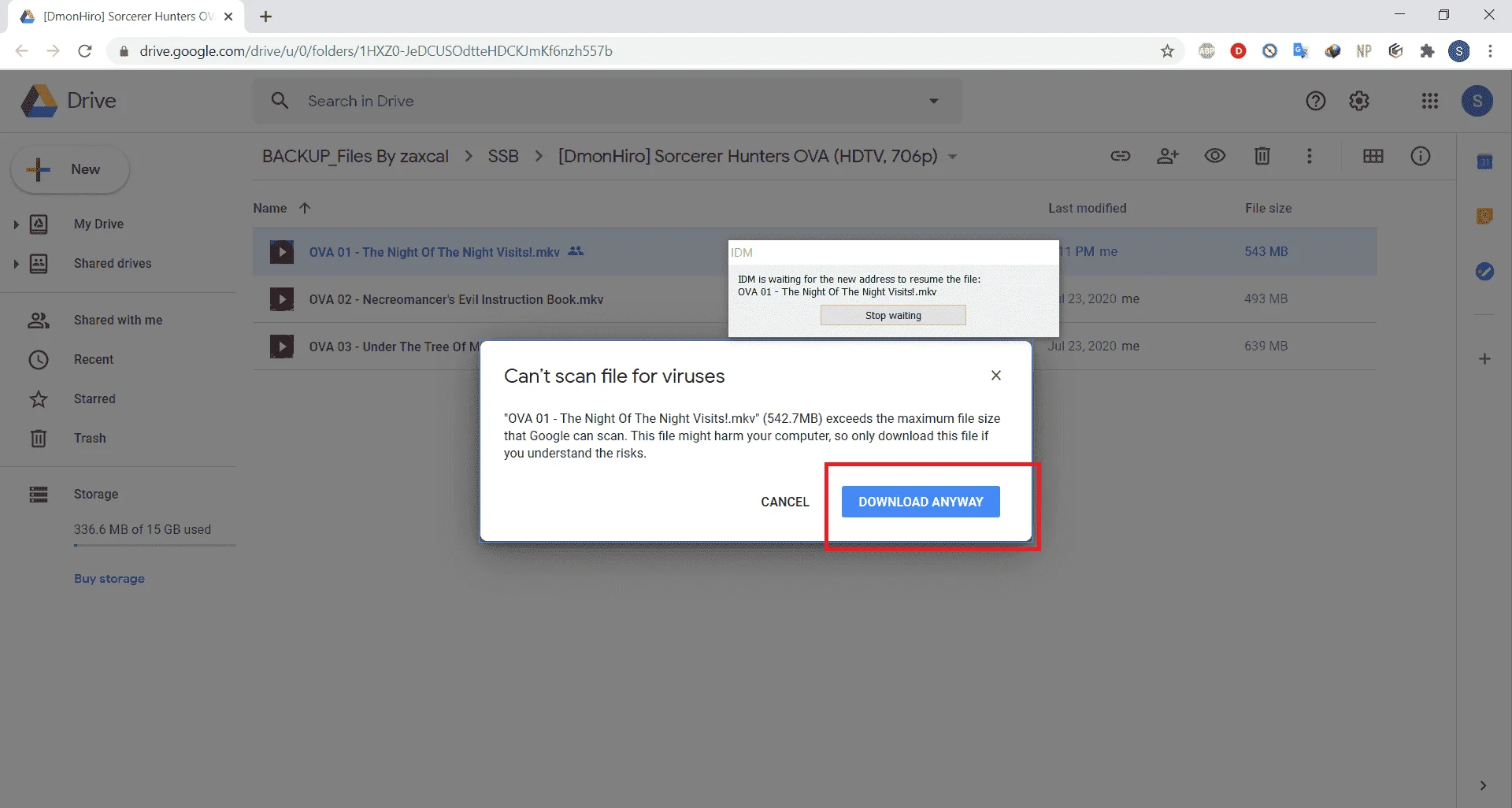This screenshot has height=808, width=1512.
Task: Open Google Tasks side panel icon
Action: [x=1484, y=272]
